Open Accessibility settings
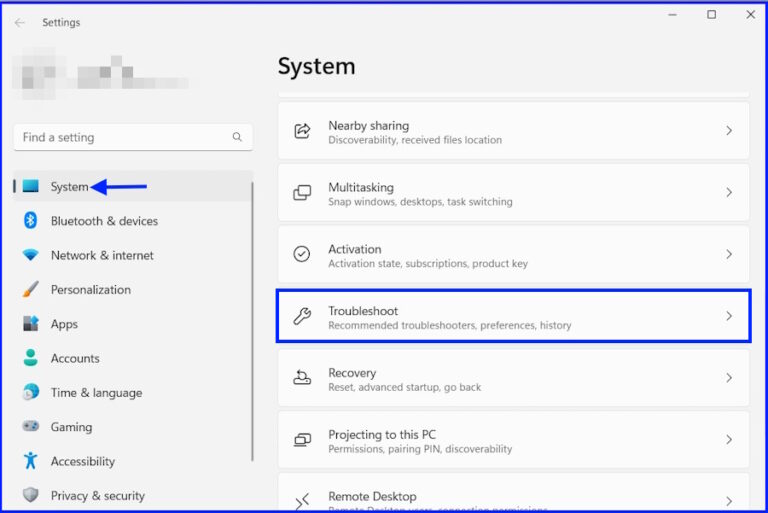 (133, 461)
